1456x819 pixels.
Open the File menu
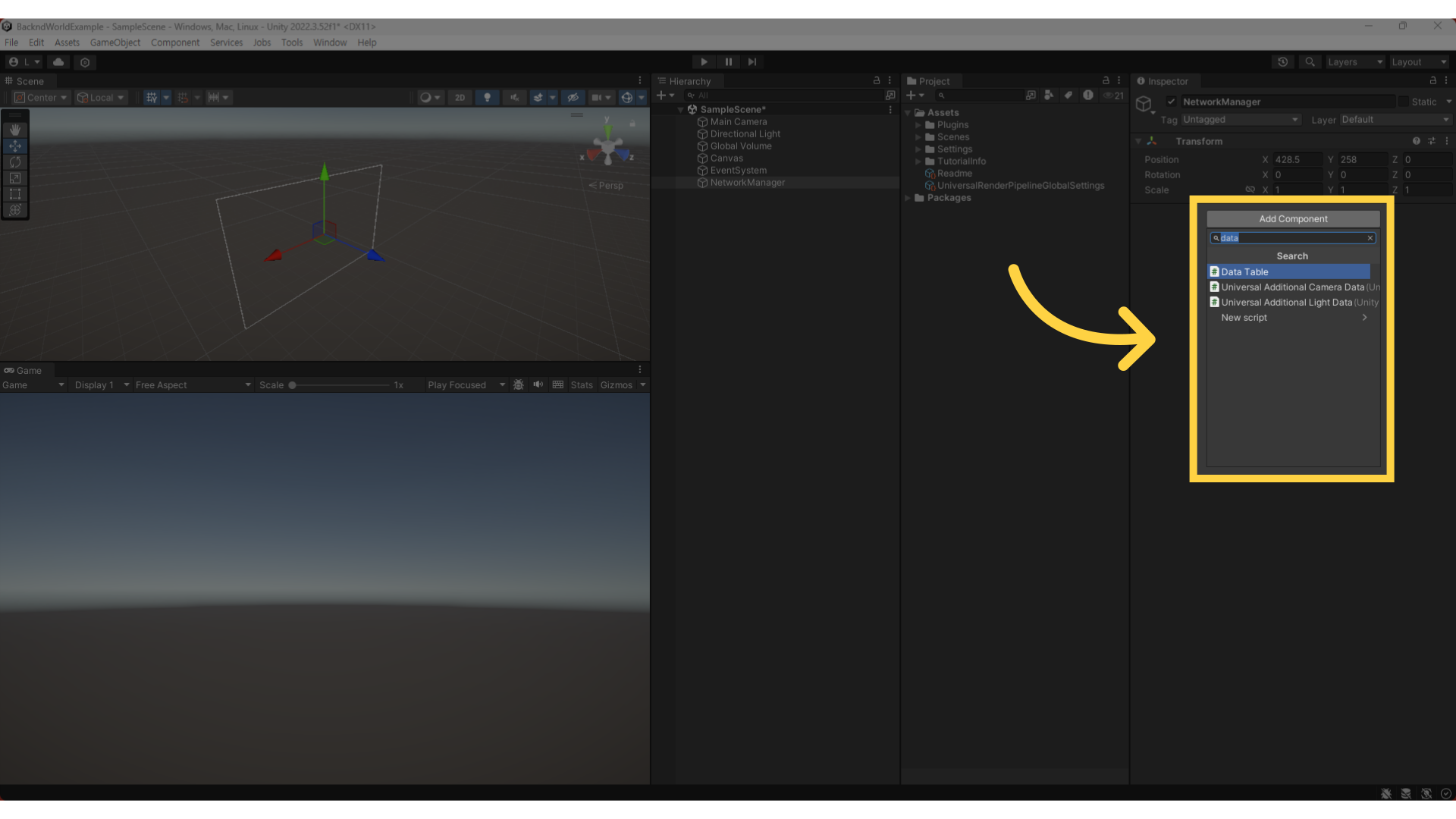tap(11, 42)
